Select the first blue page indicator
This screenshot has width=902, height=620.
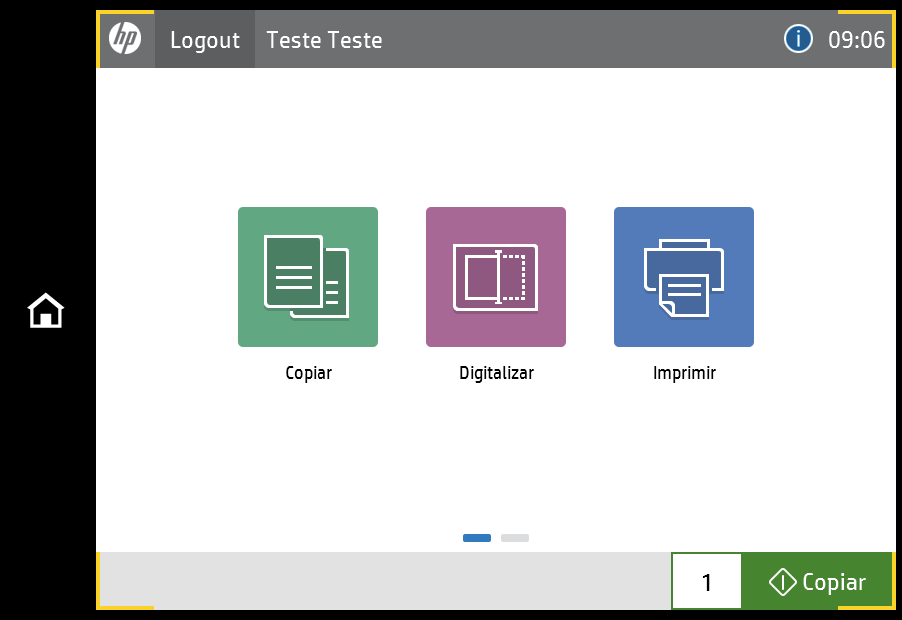point(477,538)
